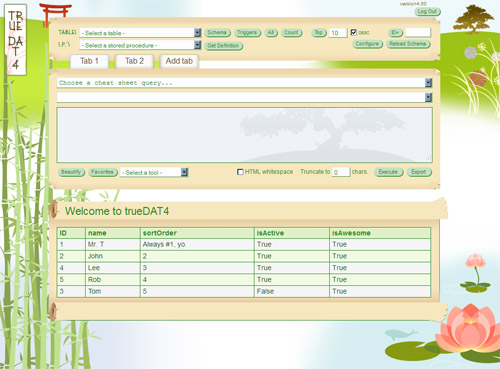Click the Schema button
Image resolution: width=500 pixels, height=369 pixels.
point(217,33)
